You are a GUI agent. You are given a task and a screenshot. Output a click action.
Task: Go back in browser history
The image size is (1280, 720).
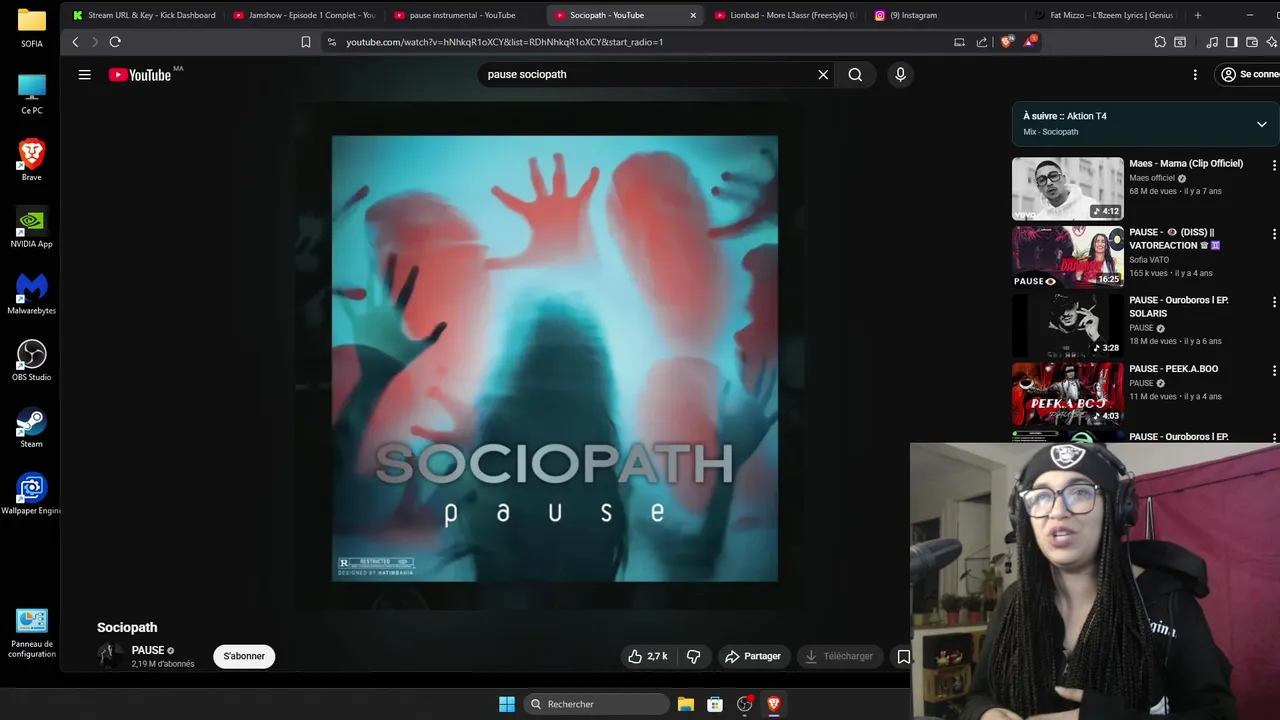tap(75, 42)
